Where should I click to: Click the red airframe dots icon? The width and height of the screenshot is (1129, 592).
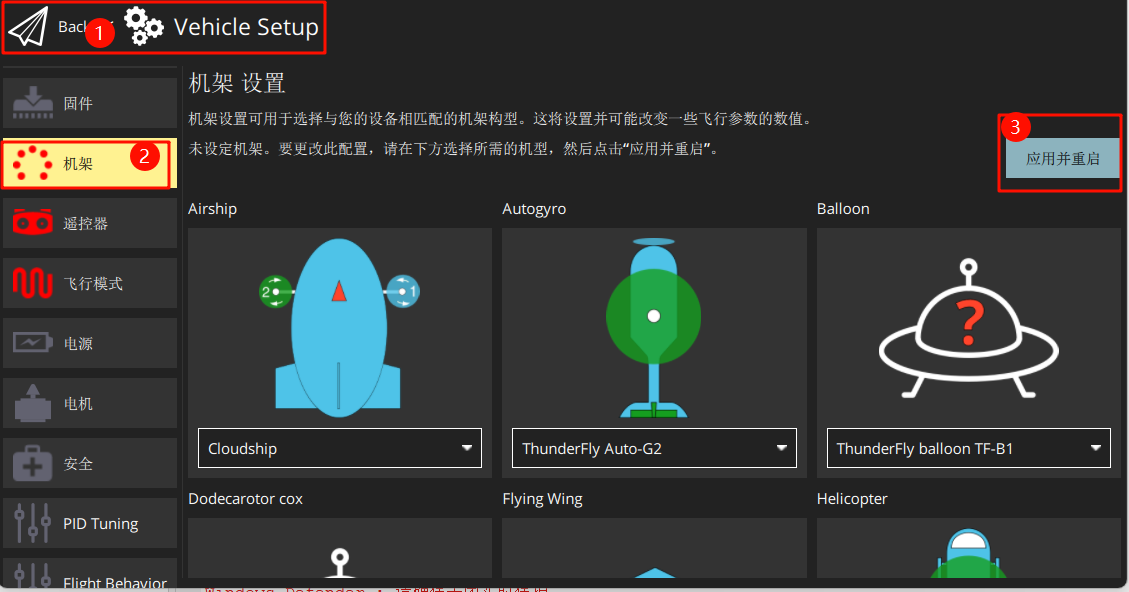(x=32, y=164)
